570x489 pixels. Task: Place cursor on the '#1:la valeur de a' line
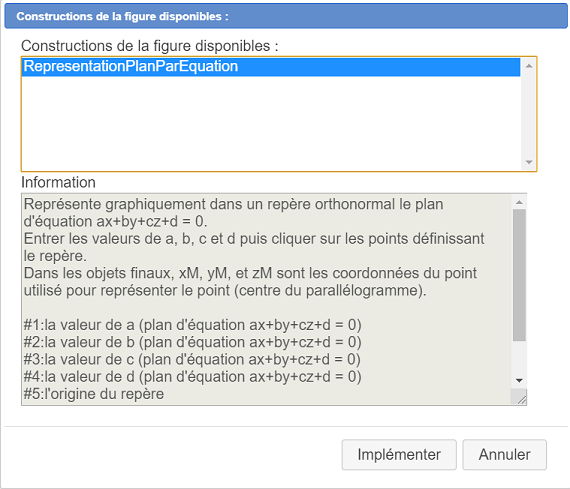point(193,325)
